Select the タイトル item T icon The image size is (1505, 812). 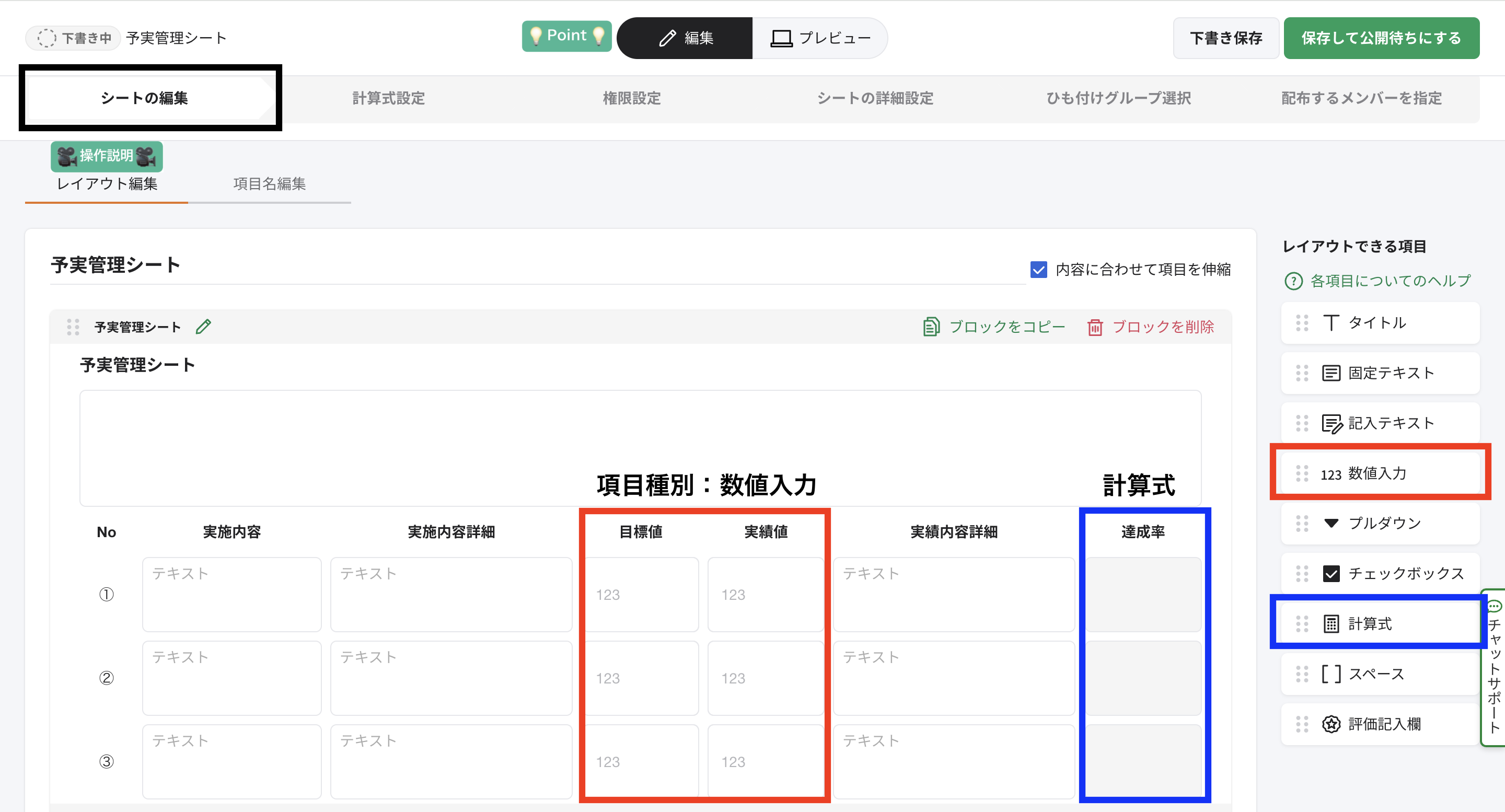[1331, 323]
